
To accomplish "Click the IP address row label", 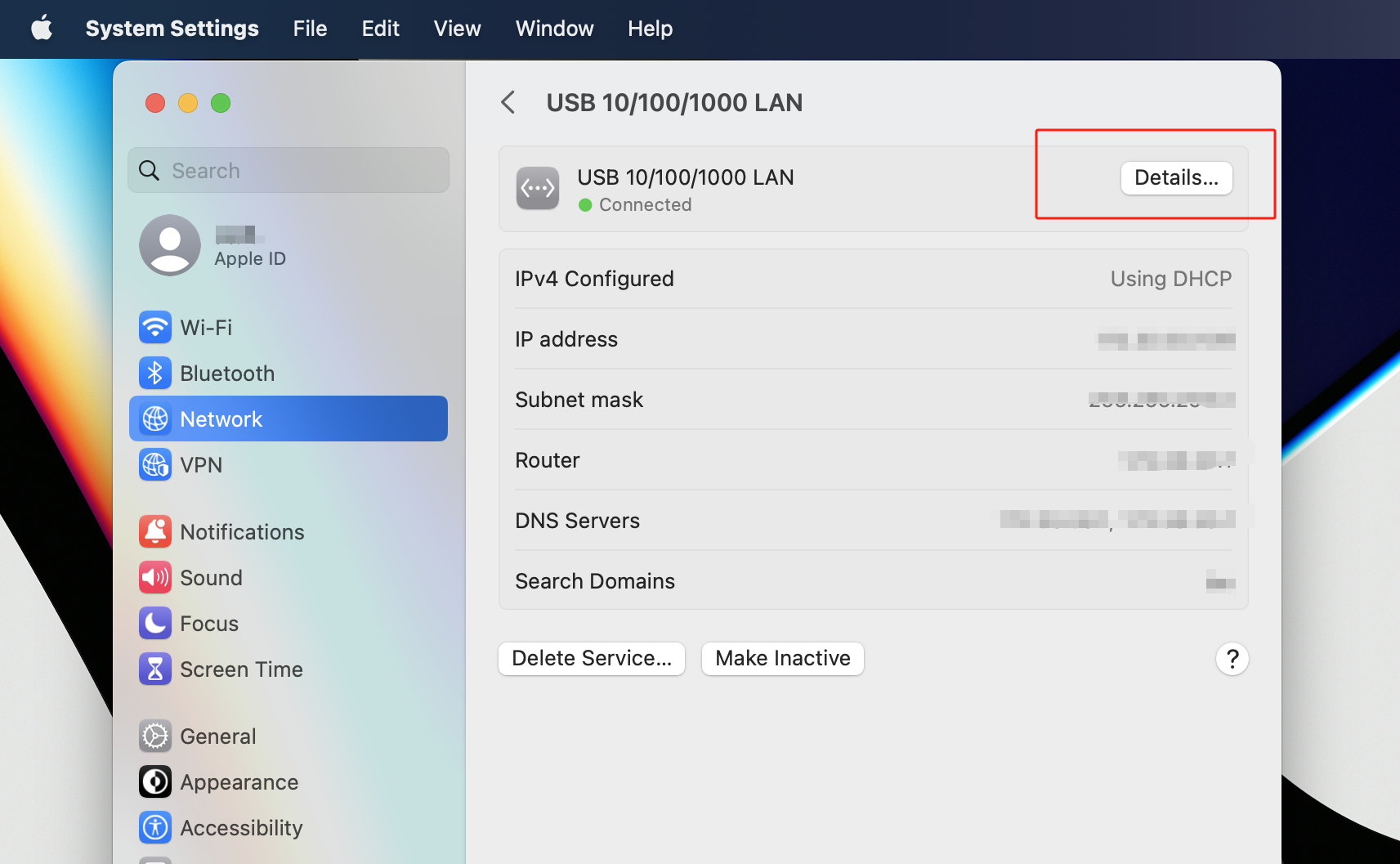I will click(x=566, y=339).
